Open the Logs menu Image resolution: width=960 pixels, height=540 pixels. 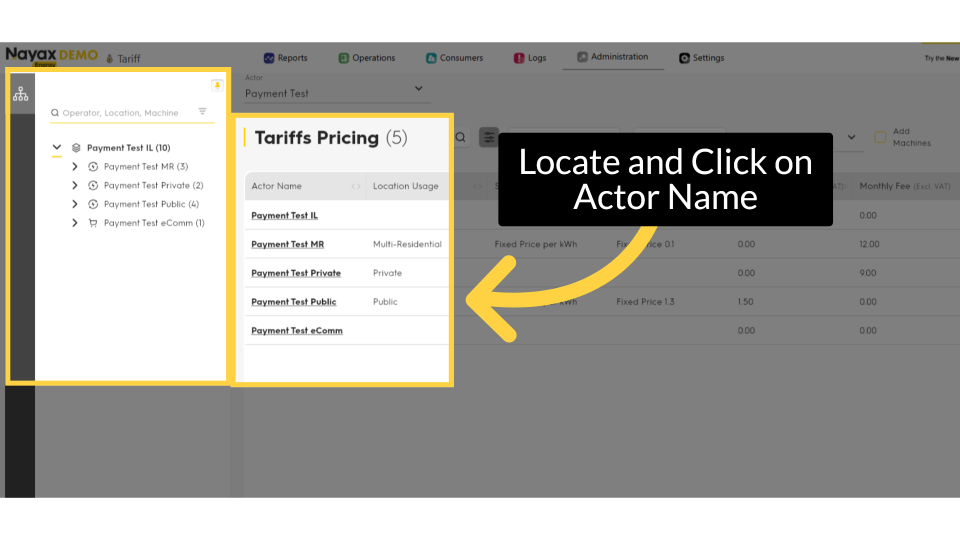tap(530, 58)
